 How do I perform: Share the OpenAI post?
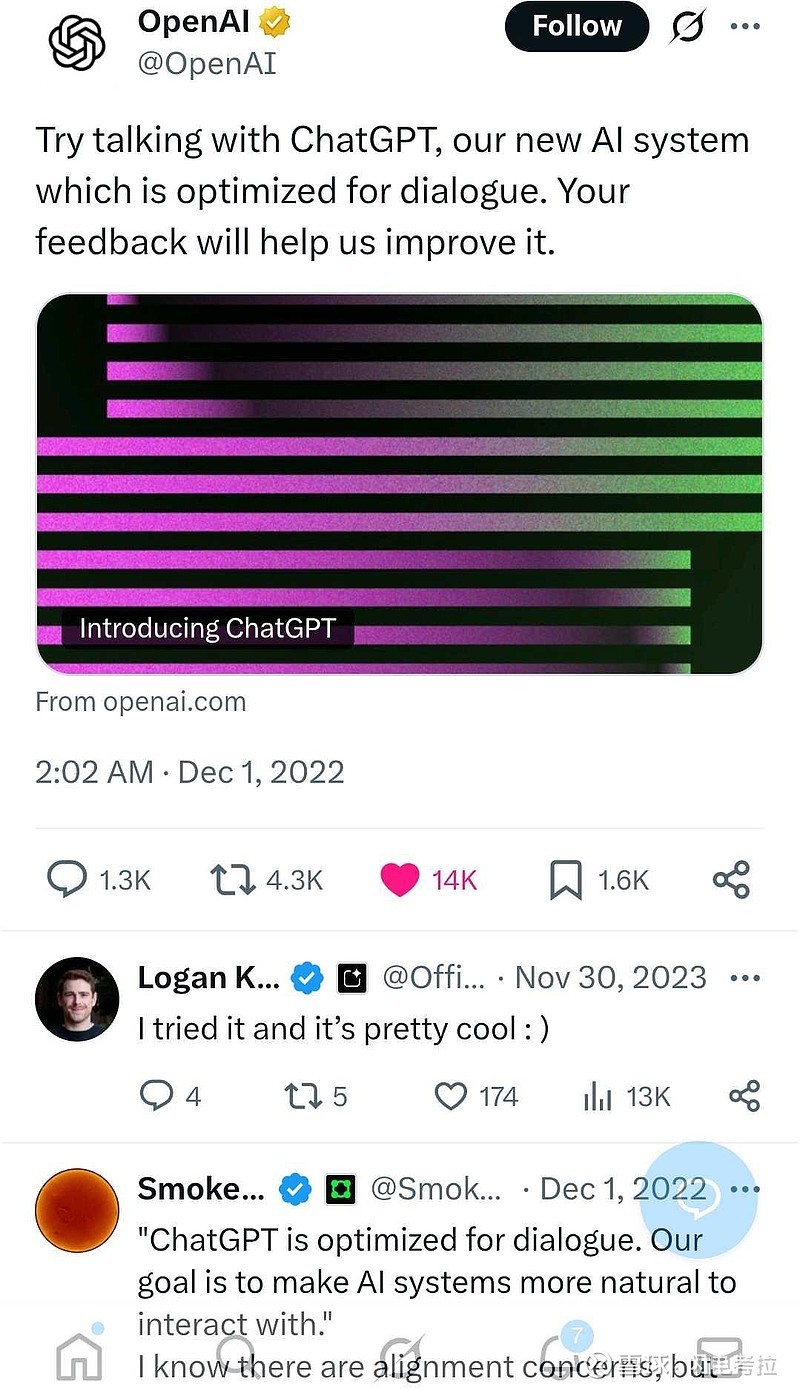pos(731,879)
